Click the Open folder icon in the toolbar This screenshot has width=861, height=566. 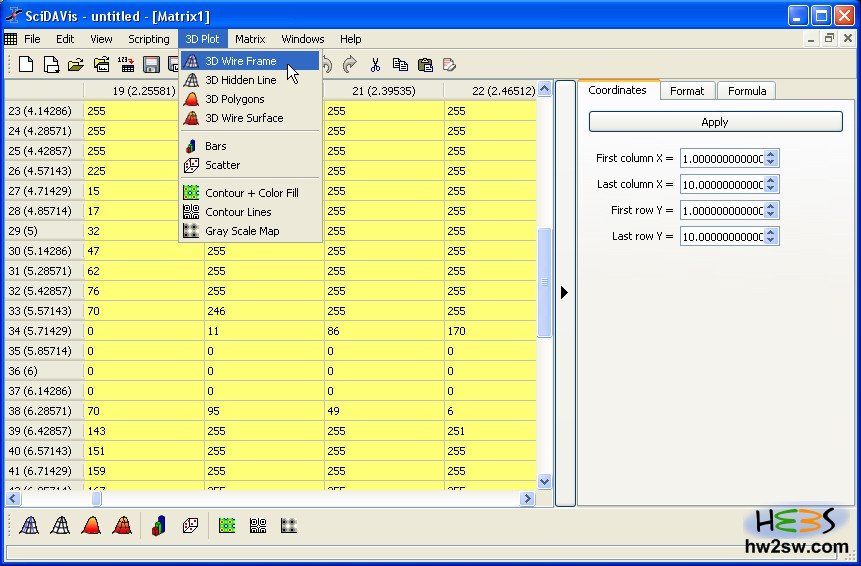(76, 65)
